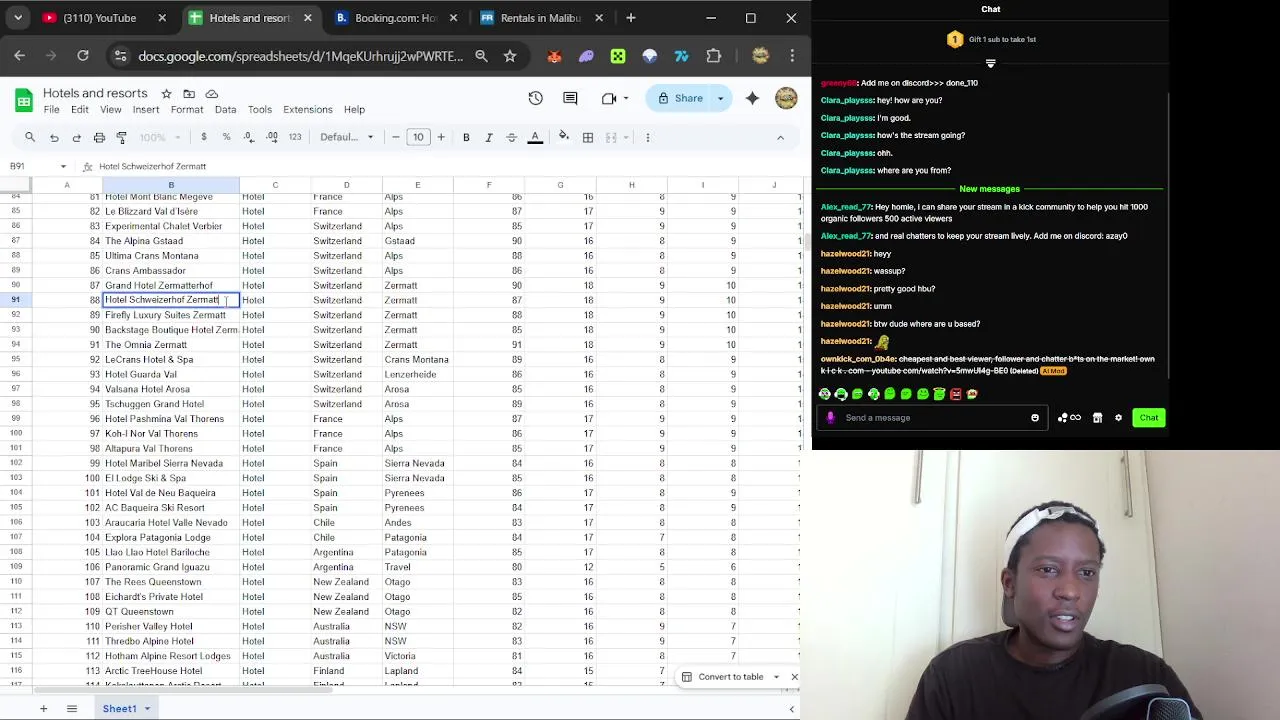Open the Gemini sparkle icon
1280x720 pixels.
pyautogui.click(x=752, y=98)
